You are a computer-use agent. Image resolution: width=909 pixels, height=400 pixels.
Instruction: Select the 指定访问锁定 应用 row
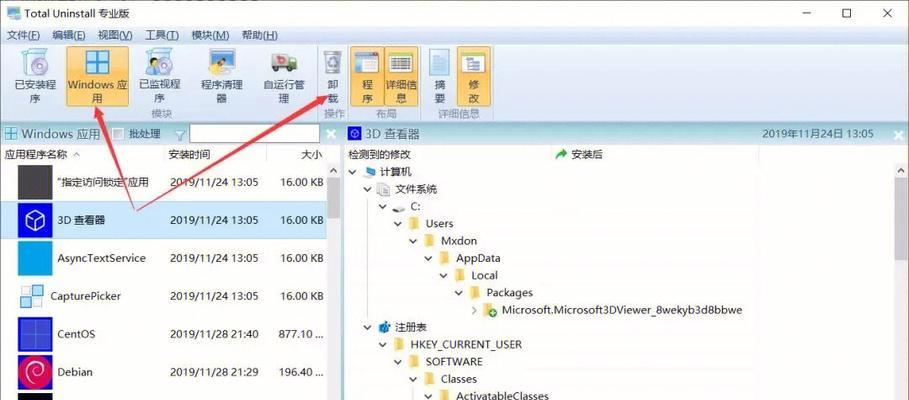point(163,182)
